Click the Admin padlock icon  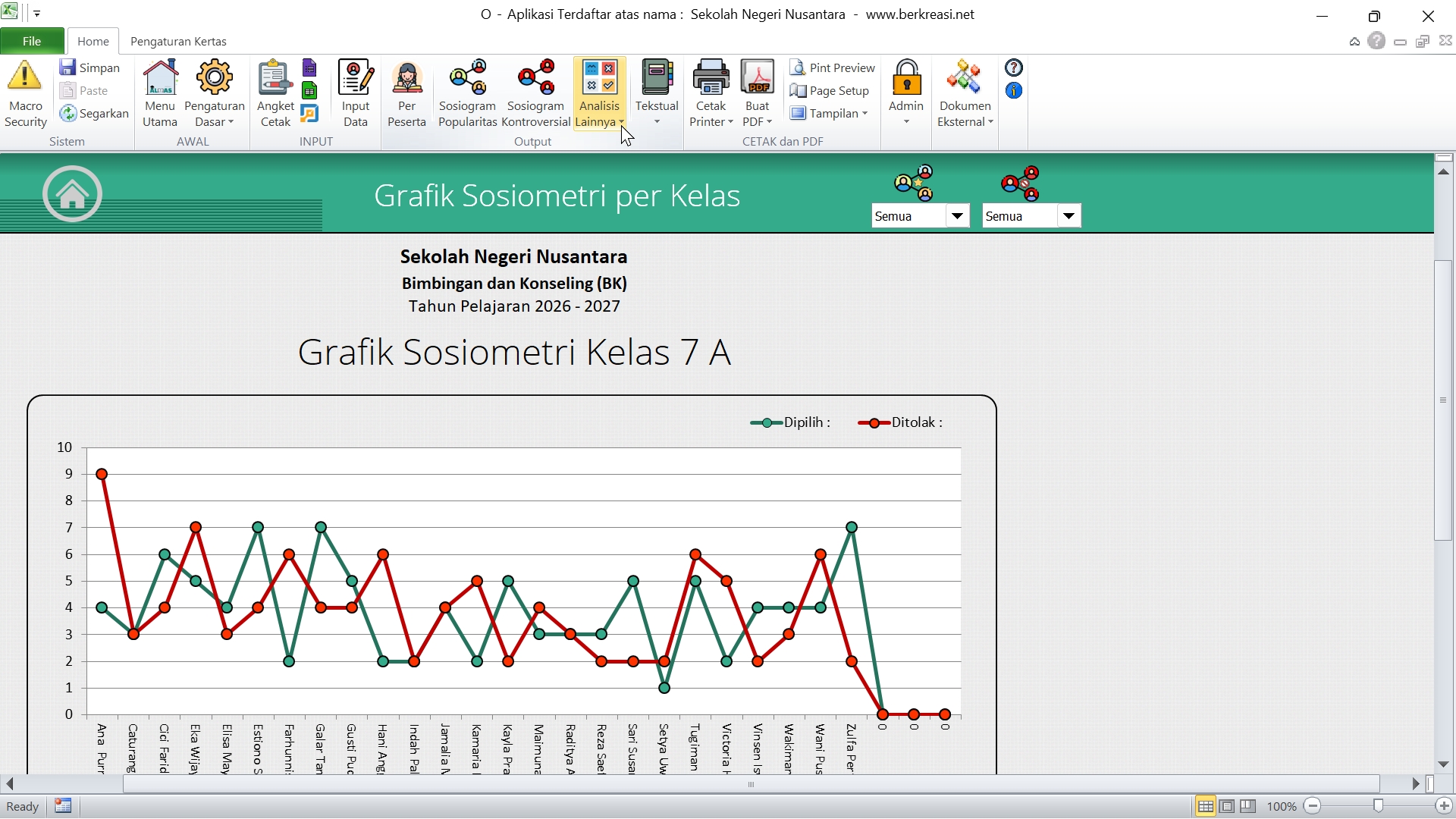coord(906,78)
